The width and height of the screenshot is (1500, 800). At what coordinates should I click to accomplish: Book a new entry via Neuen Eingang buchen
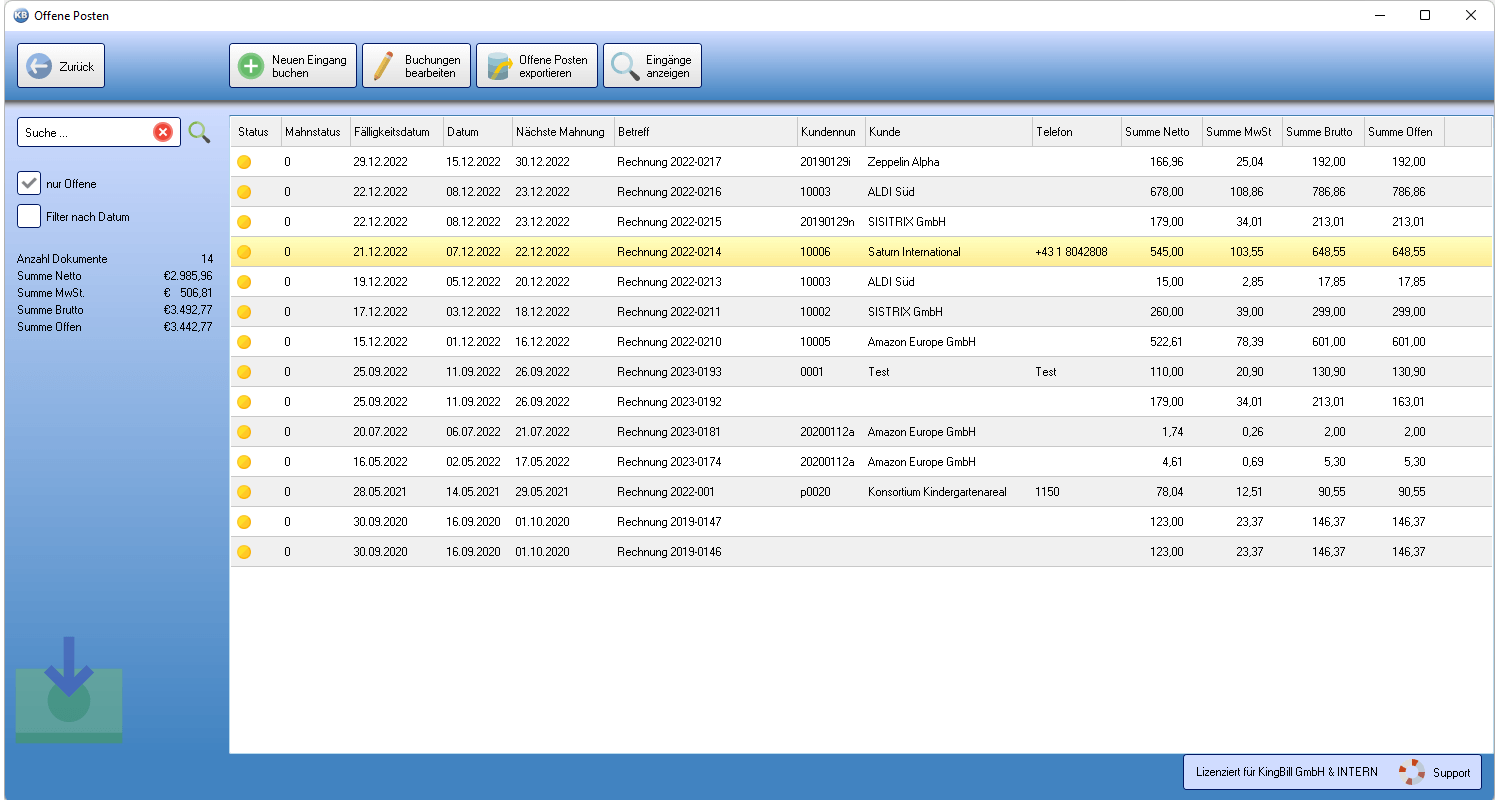(293, 66)
